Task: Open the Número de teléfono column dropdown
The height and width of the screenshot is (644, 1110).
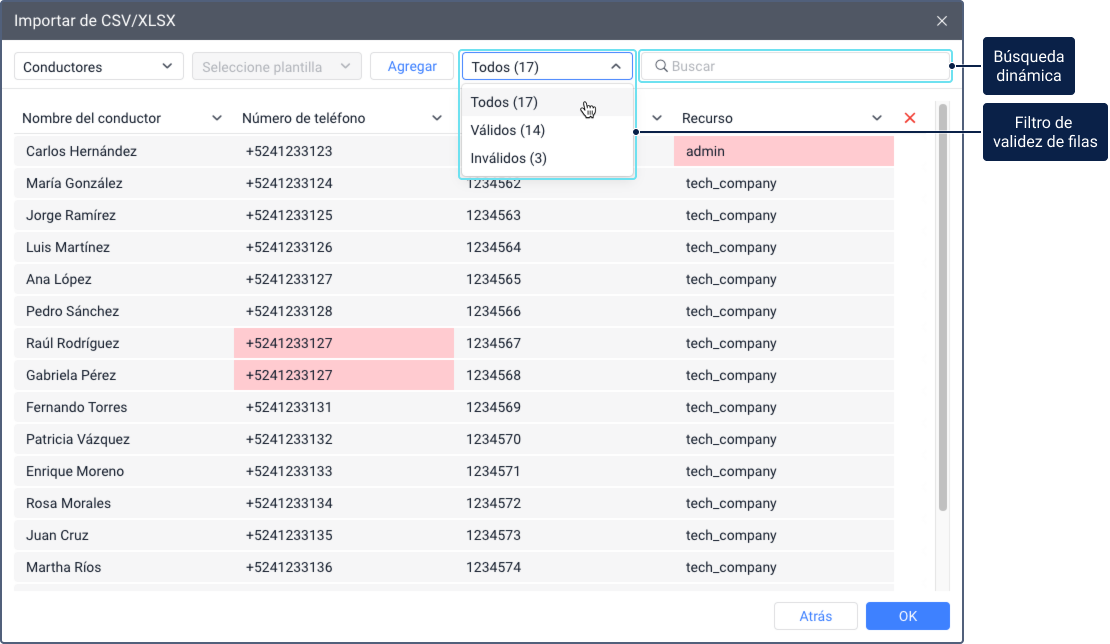Action: click(x=437, y=118)
